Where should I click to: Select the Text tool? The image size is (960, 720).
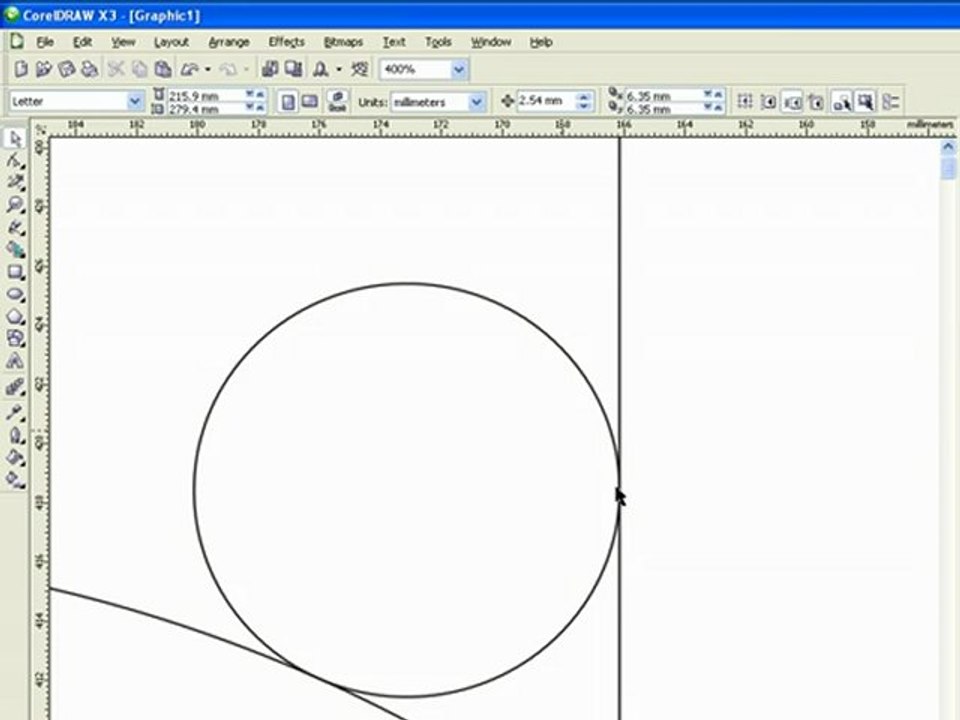point(15,361)
